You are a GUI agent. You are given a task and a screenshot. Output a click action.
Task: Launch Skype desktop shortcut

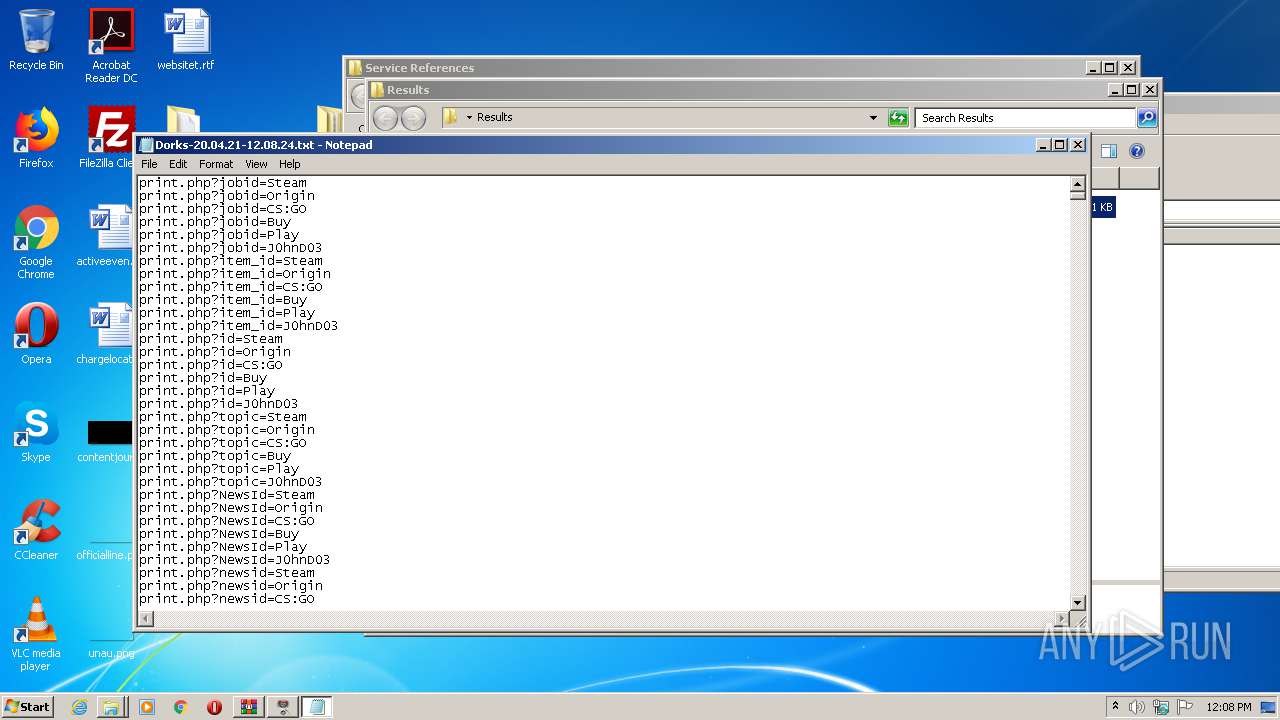pyautogui.click(x=36, y=432)
